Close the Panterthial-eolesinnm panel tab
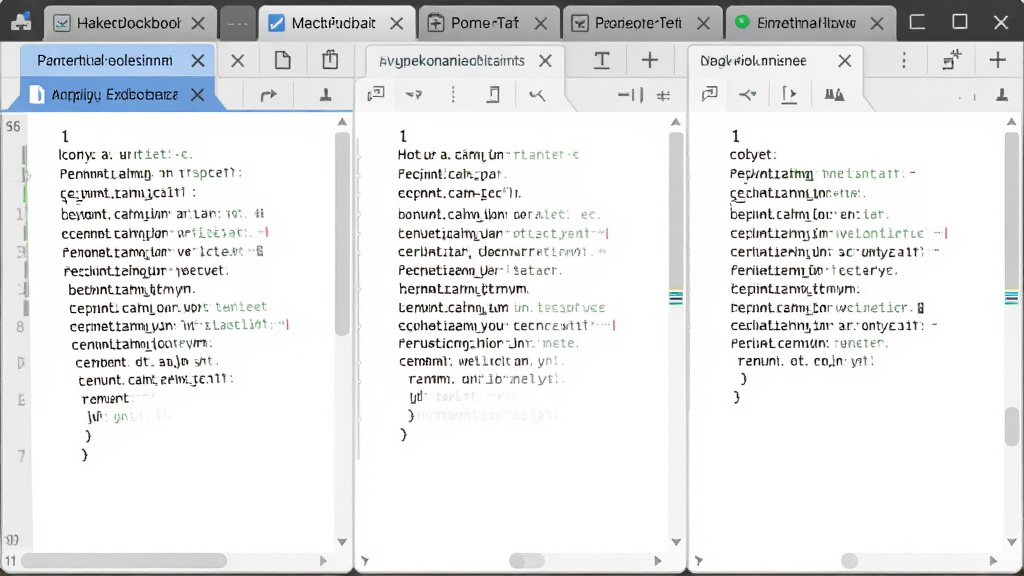The width and height of the screenshot is (1024, 576). (198, 61)
